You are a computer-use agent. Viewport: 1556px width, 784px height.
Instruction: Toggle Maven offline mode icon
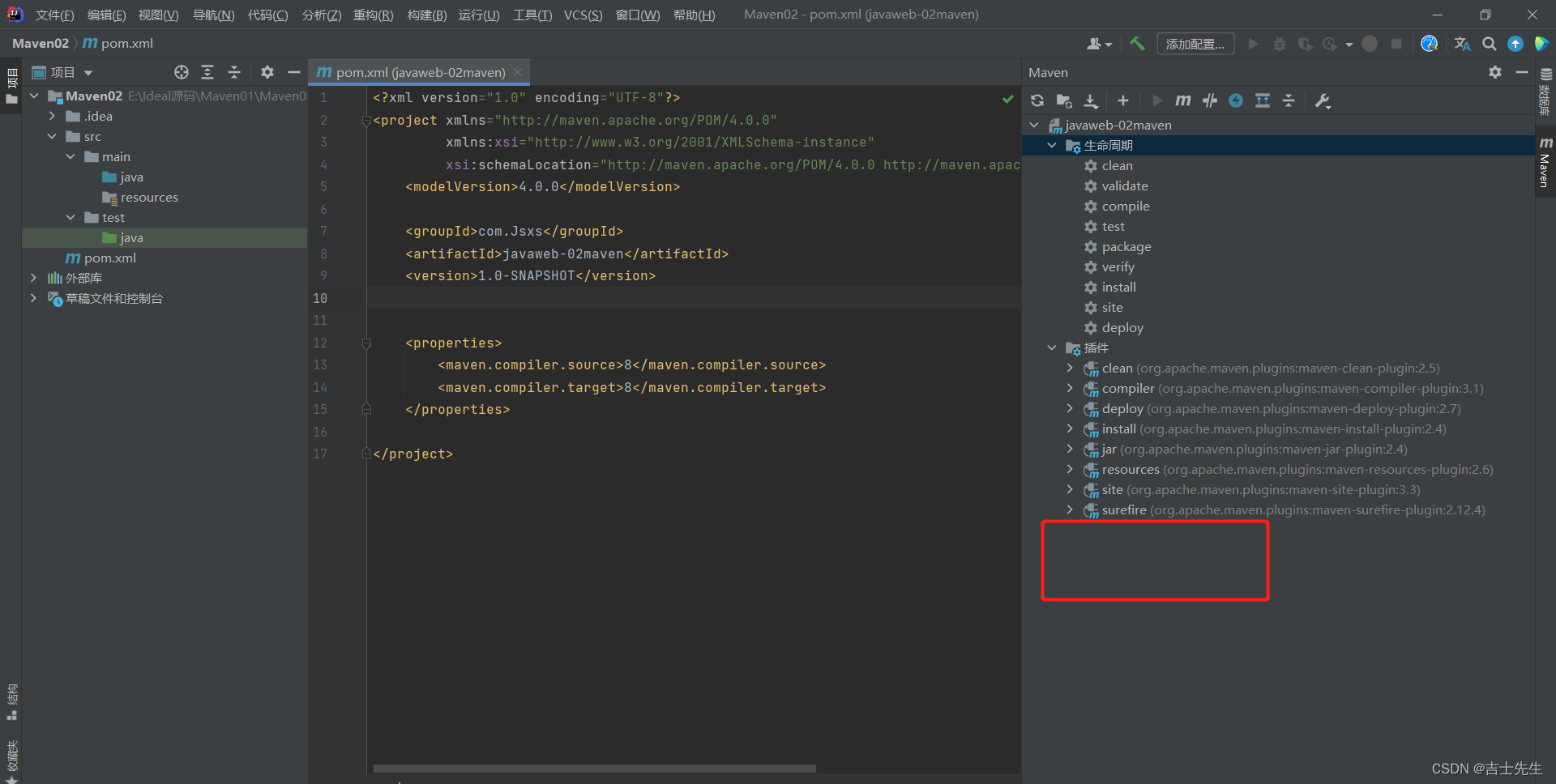coord(1210,100)
